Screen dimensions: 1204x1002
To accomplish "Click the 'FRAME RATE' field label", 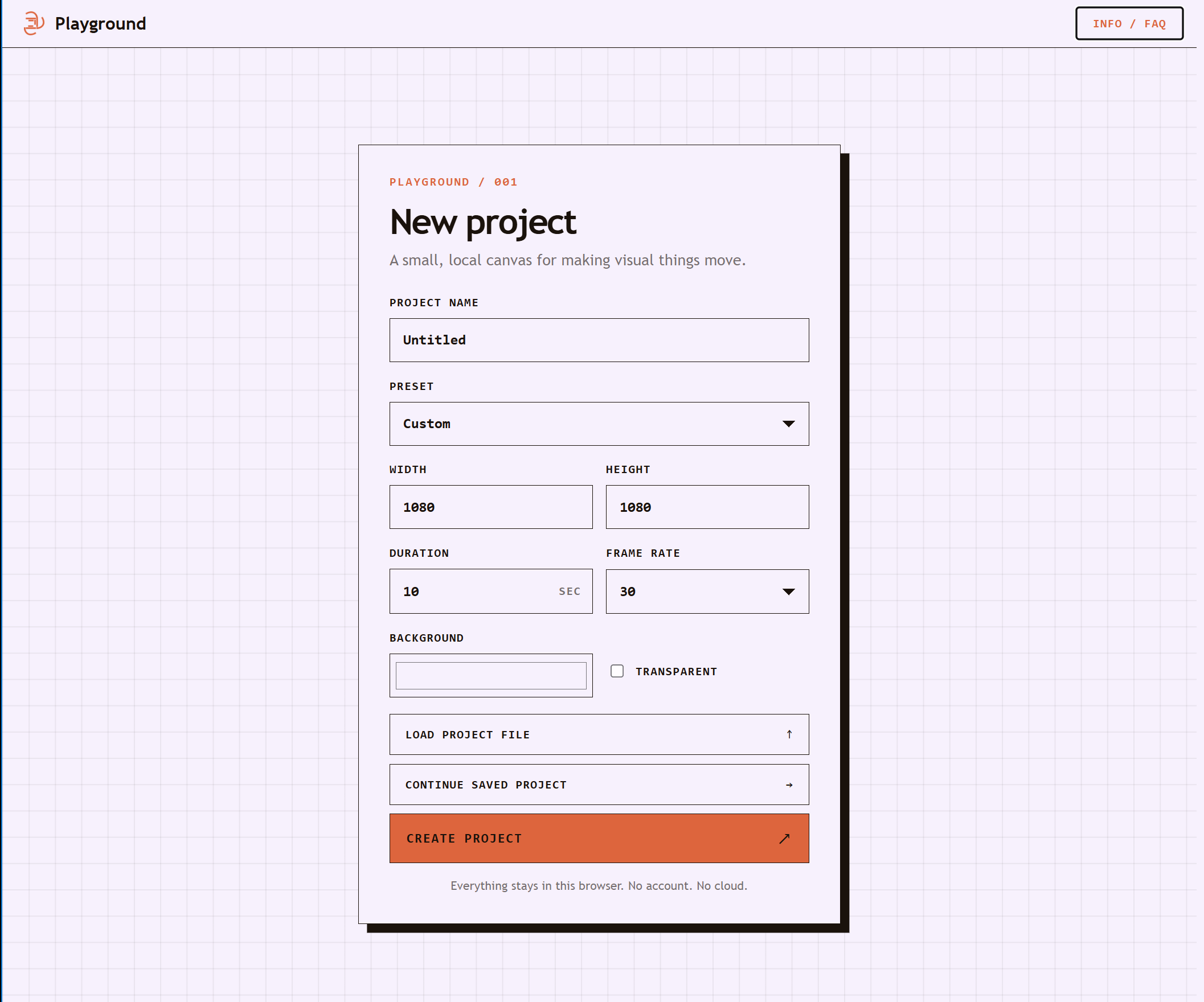I will (x=642, y=553).
